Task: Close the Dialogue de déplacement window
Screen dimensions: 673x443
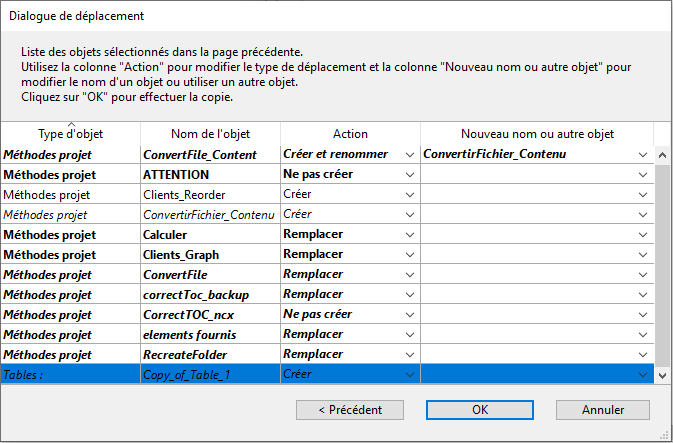Action: pos(652,16)
